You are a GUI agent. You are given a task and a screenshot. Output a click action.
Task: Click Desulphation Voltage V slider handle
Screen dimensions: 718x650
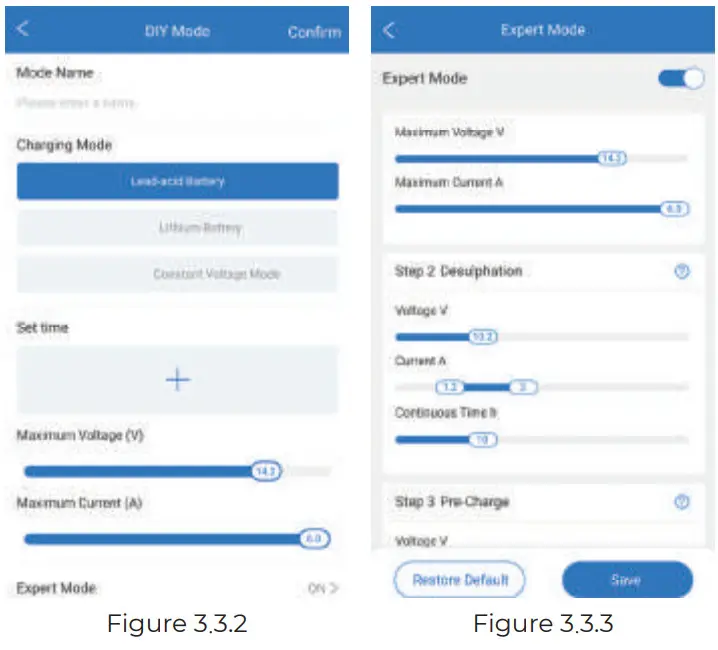(x=483, y=337)
